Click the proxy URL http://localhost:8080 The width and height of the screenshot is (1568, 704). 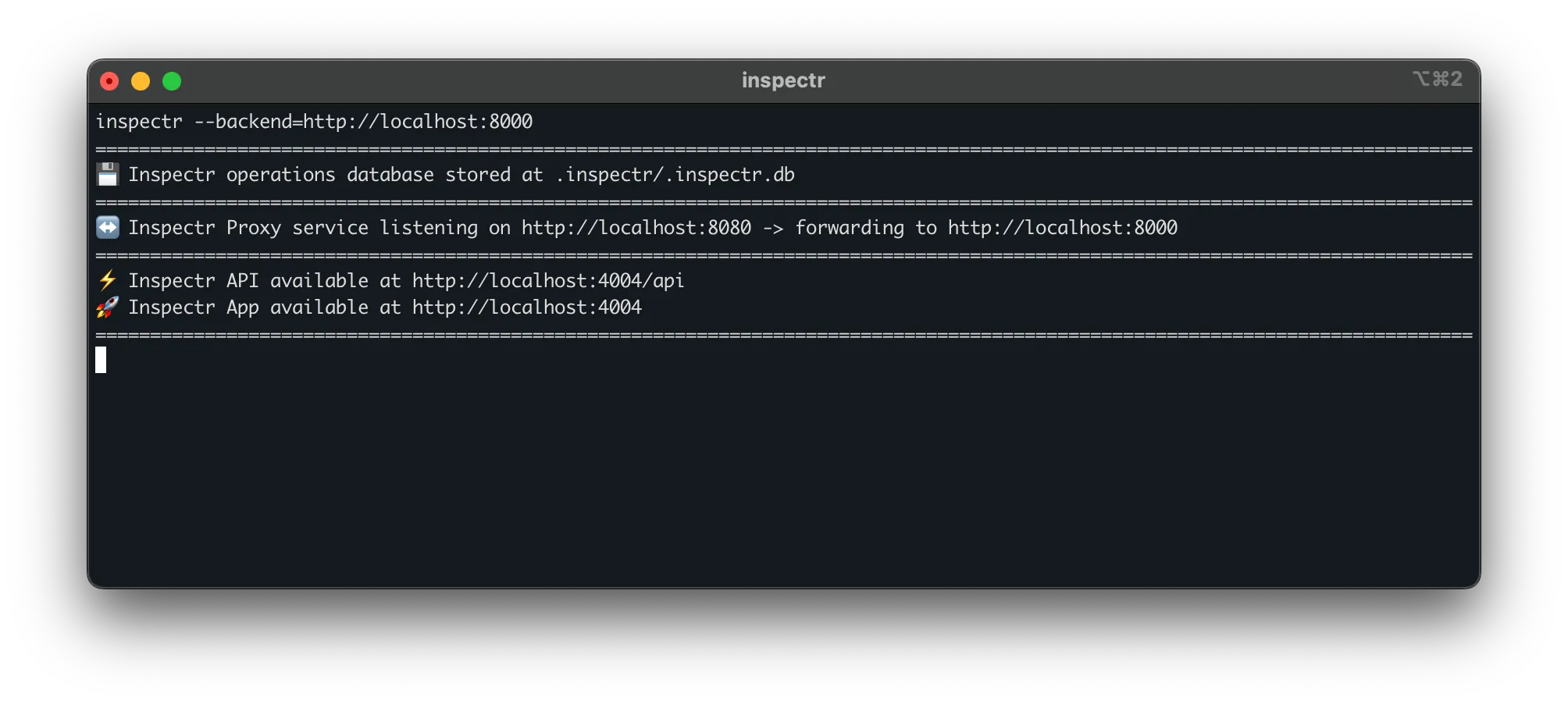pos(634,227)
